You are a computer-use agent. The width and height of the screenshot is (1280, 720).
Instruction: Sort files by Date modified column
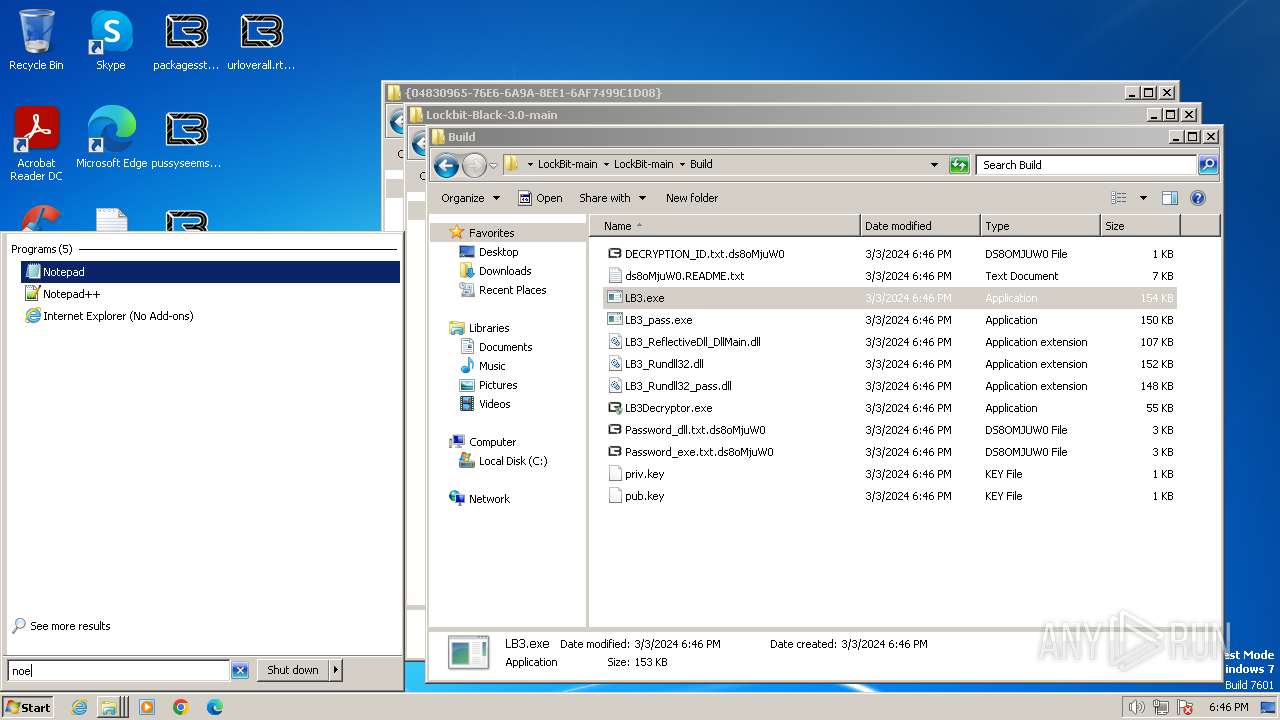tap(920, 226)
